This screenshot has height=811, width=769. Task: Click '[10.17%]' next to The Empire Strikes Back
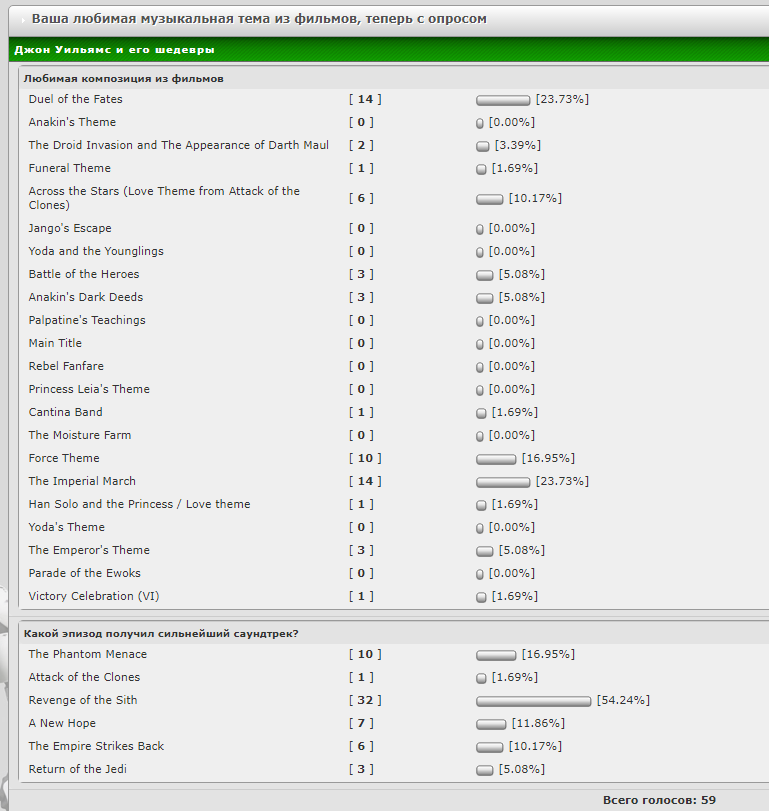click(535, 746)
